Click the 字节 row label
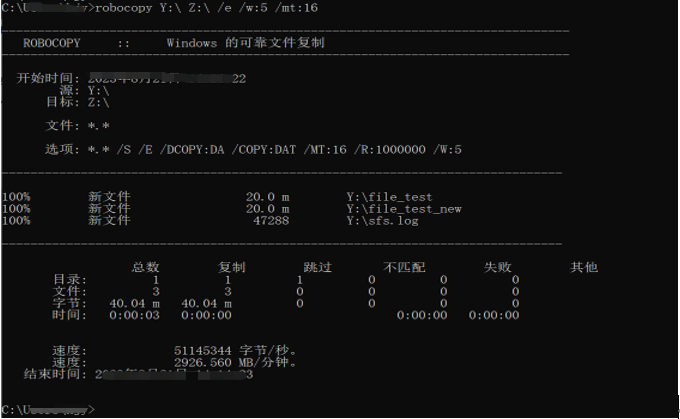The image size is (680, 419). coord(69,303)
